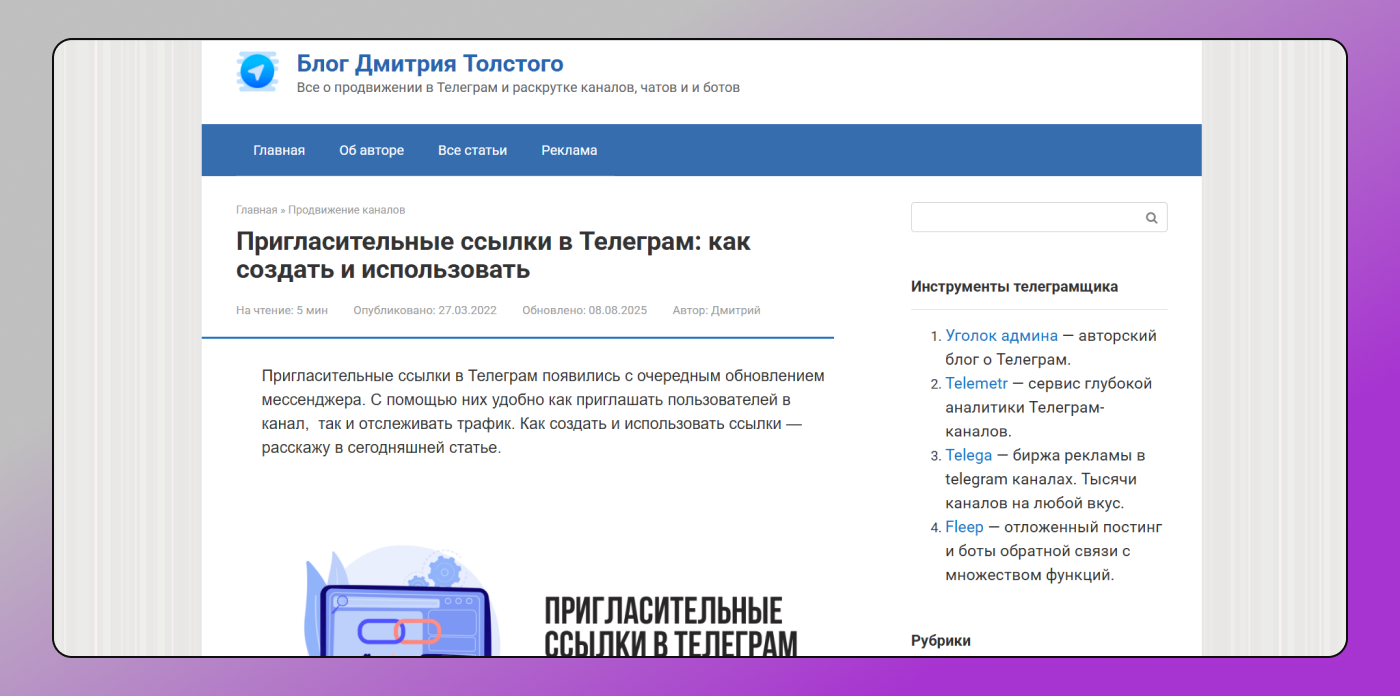Select 'Все статьи' in navigation bar
This screenshot has width=1400, height=696.
pos(472,151)
